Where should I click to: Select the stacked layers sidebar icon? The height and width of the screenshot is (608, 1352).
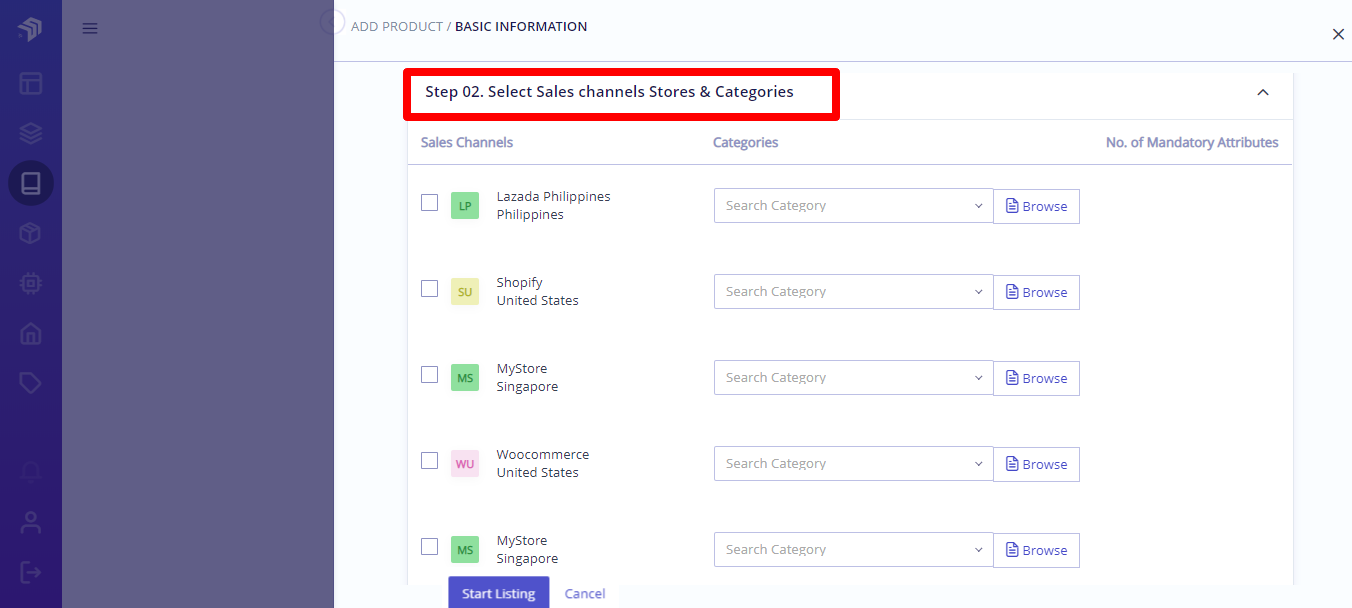tap(30, 133)
